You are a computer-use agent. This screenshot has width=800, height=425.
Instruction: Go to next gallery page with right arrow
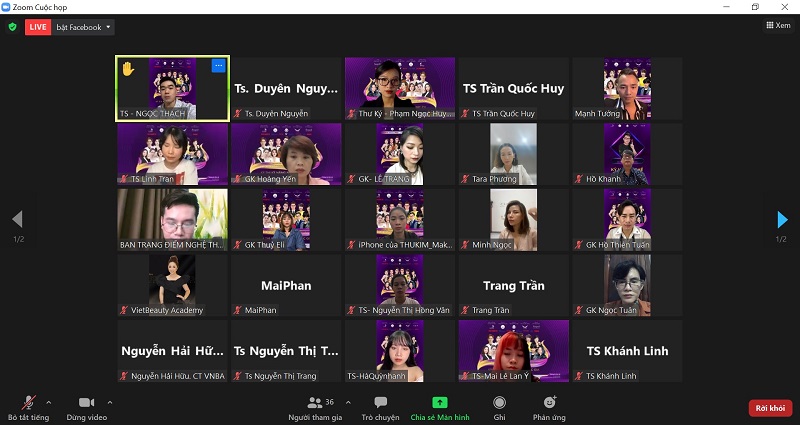point(782,220)
